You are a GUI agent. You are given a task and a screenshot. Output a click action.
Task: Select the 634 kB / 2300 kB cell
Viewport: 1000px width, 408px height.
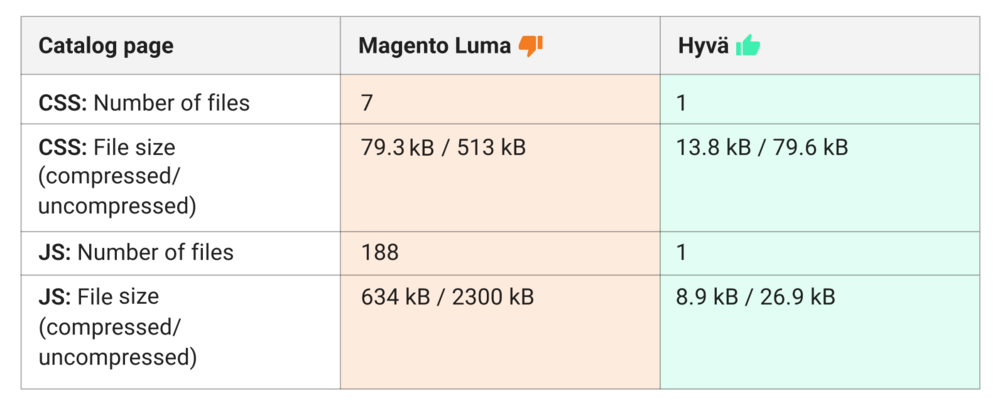[447, 297]
